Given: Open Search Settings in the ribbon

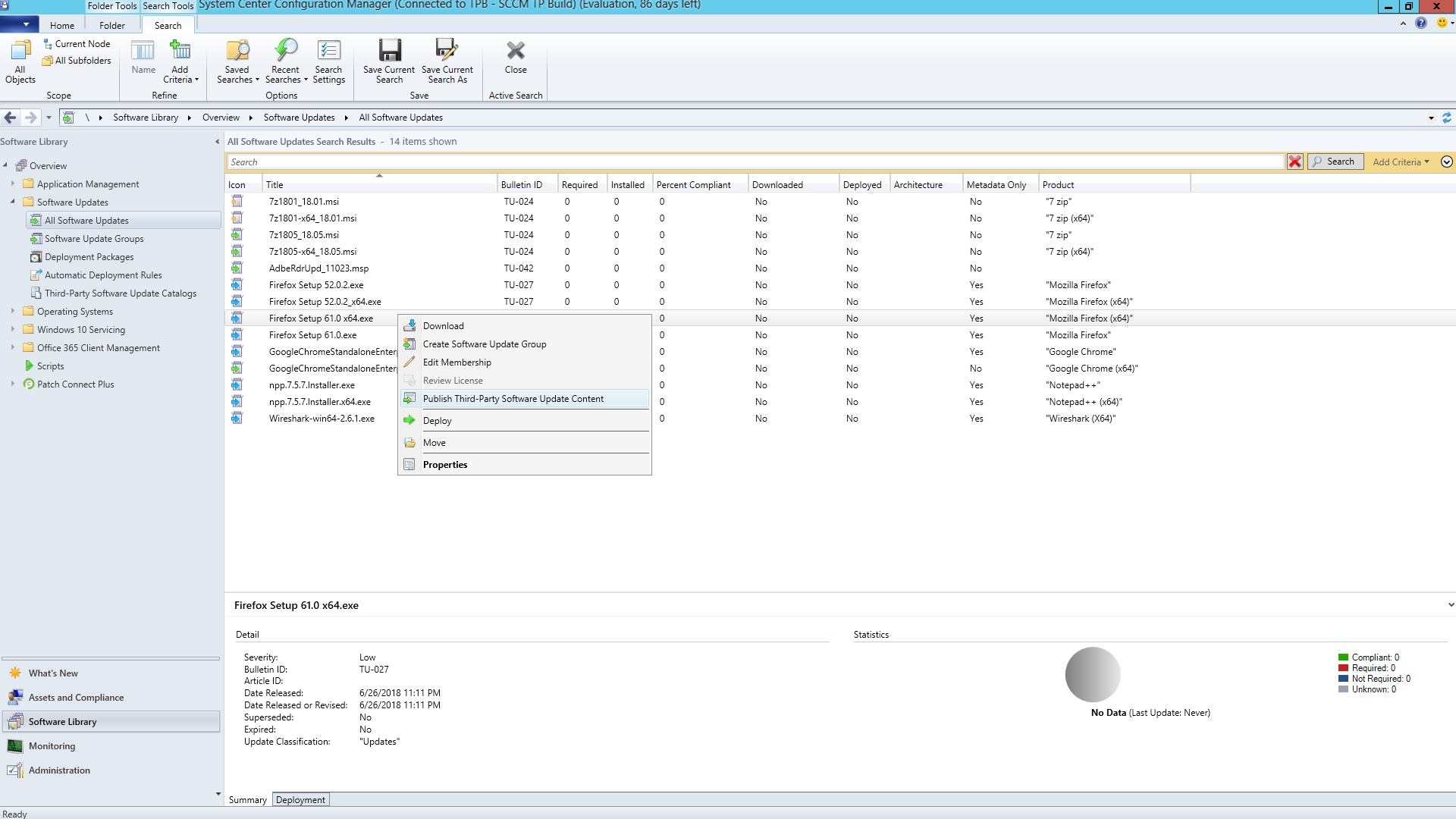Looking at the screenshot, I should [x=328, y=52].
